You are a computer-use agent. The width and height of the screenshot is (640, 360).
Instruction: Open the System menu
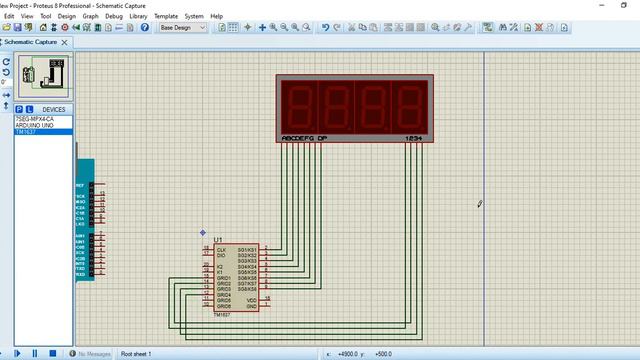point(194,16)
